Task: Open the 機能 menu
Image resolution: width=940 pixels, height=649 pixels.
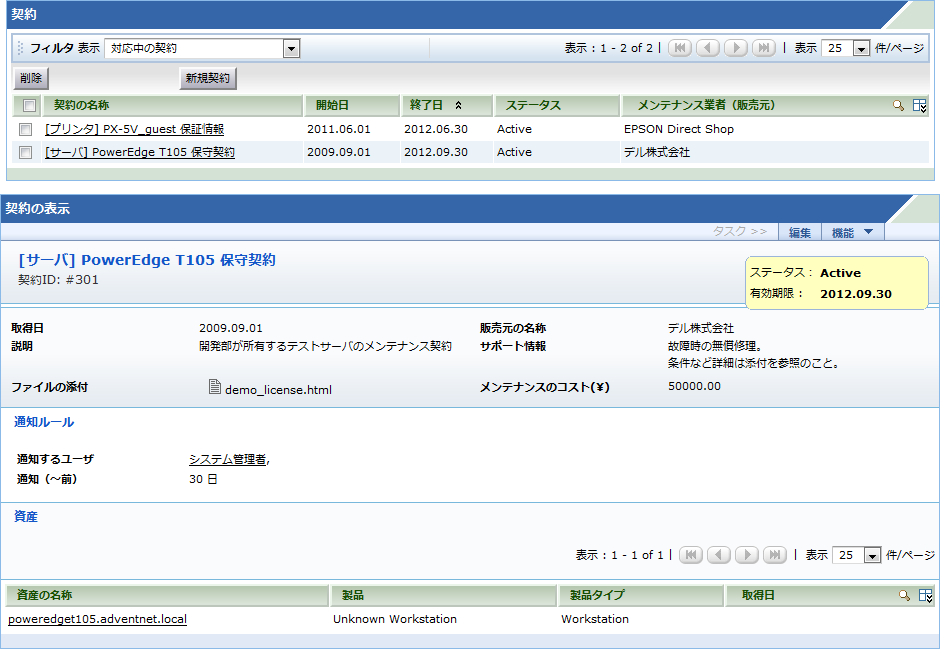Action: click(x=852, y=232)
